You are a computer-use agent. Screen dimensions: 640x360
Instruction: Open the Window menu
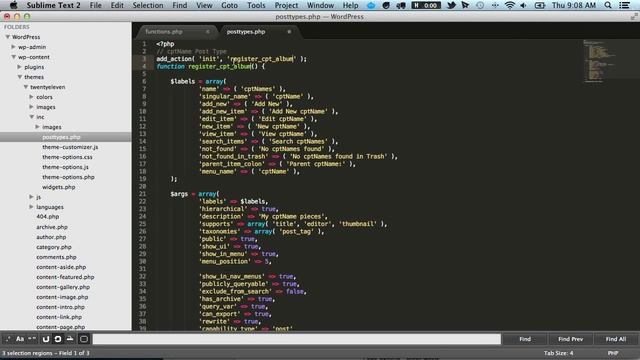[x=320, y=5]
